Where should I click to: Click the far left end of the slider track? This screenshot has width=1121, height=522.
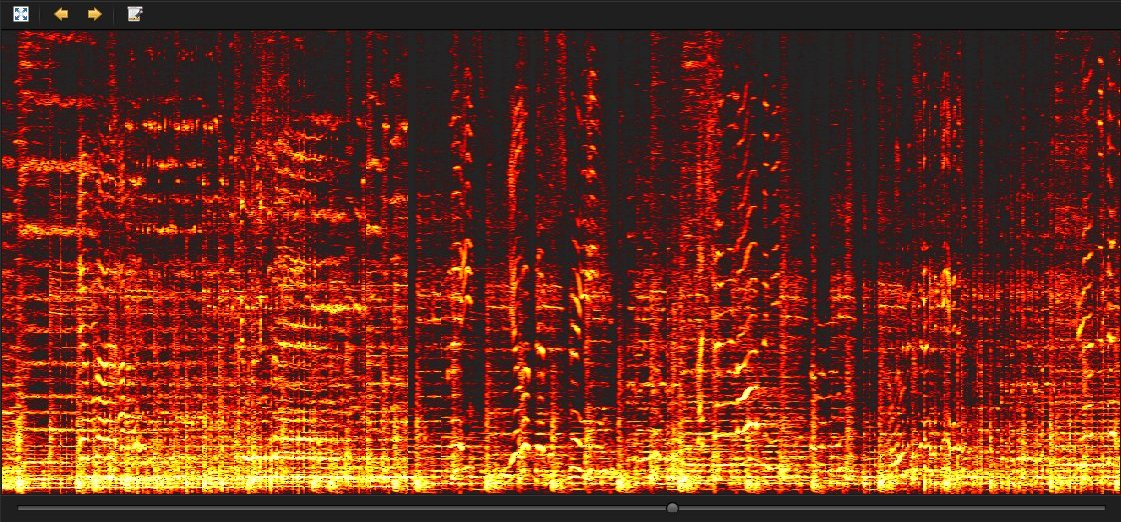click(x=19, y=508)
